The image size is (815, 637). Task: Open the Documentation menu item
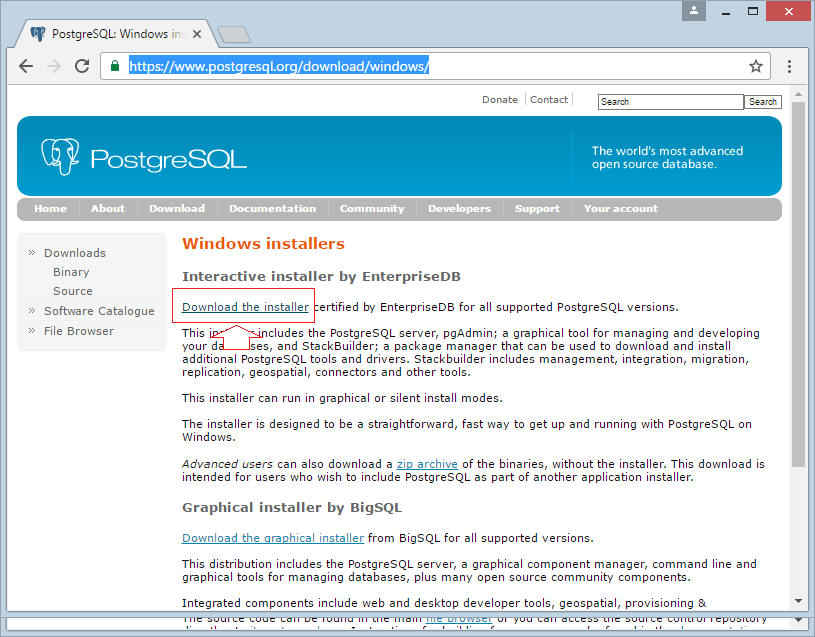272,208
